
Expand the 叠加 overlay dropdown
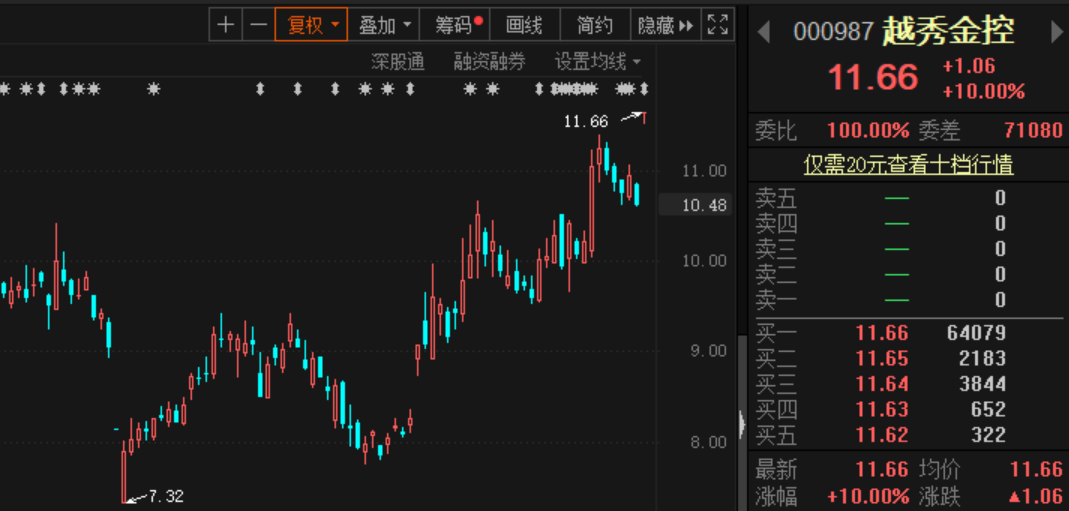(x=384, y=25)
